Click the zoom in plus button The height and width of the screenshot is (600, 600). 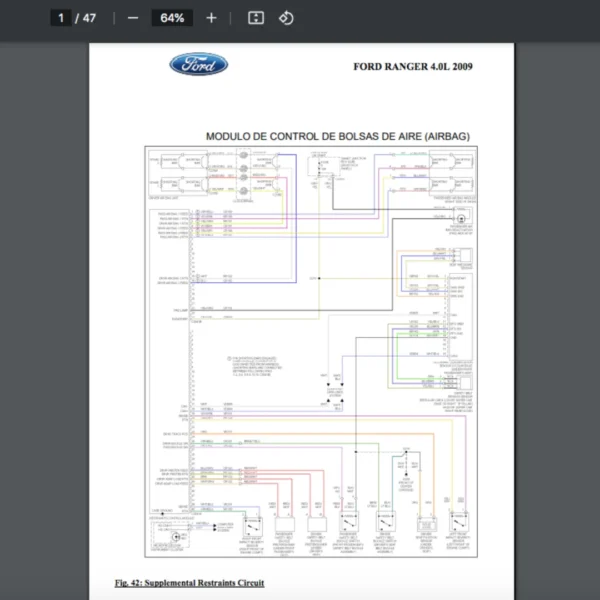211,18
